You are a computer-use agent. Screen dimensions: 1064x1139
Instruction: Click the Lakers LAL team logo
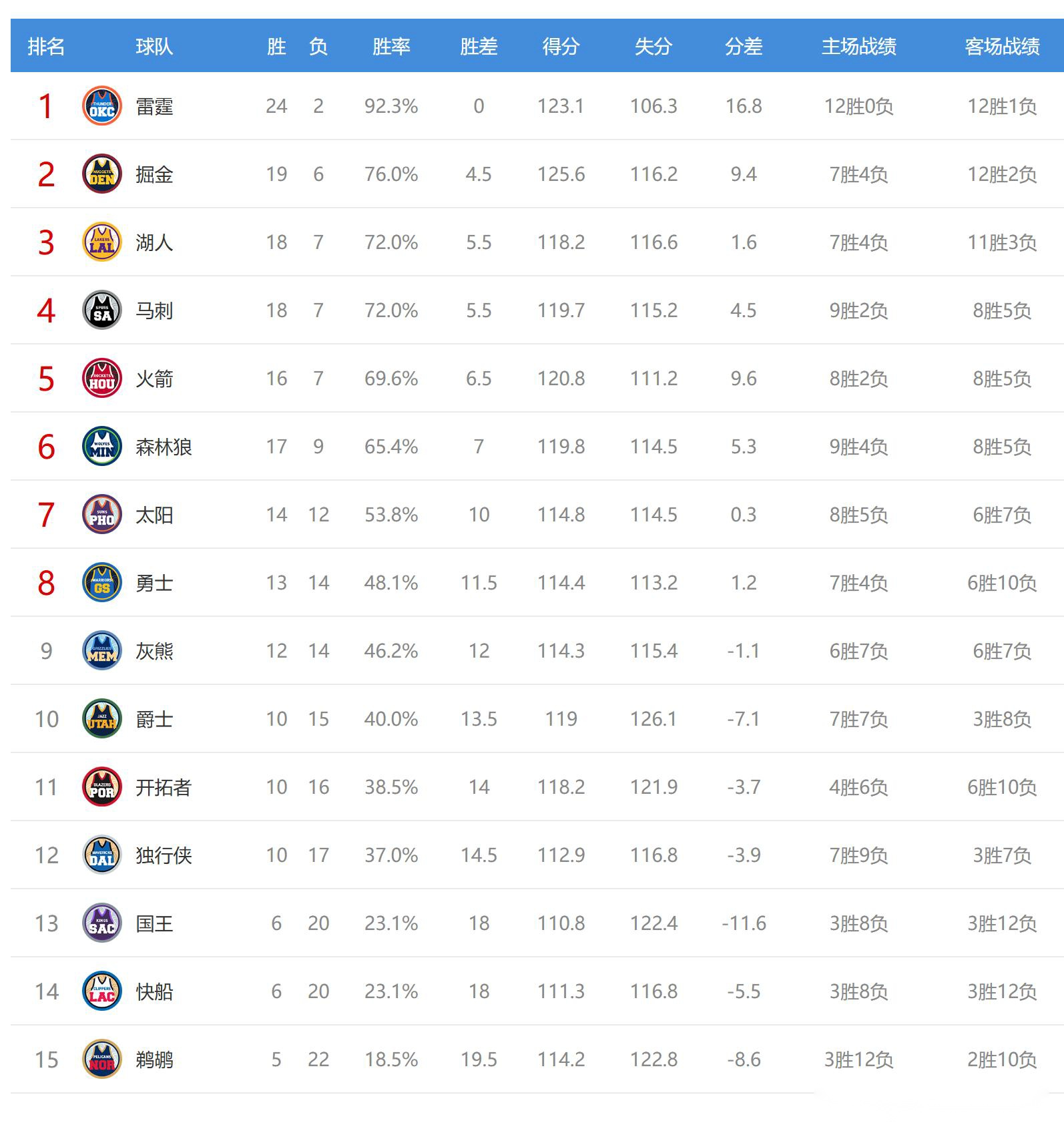[101, 242]
